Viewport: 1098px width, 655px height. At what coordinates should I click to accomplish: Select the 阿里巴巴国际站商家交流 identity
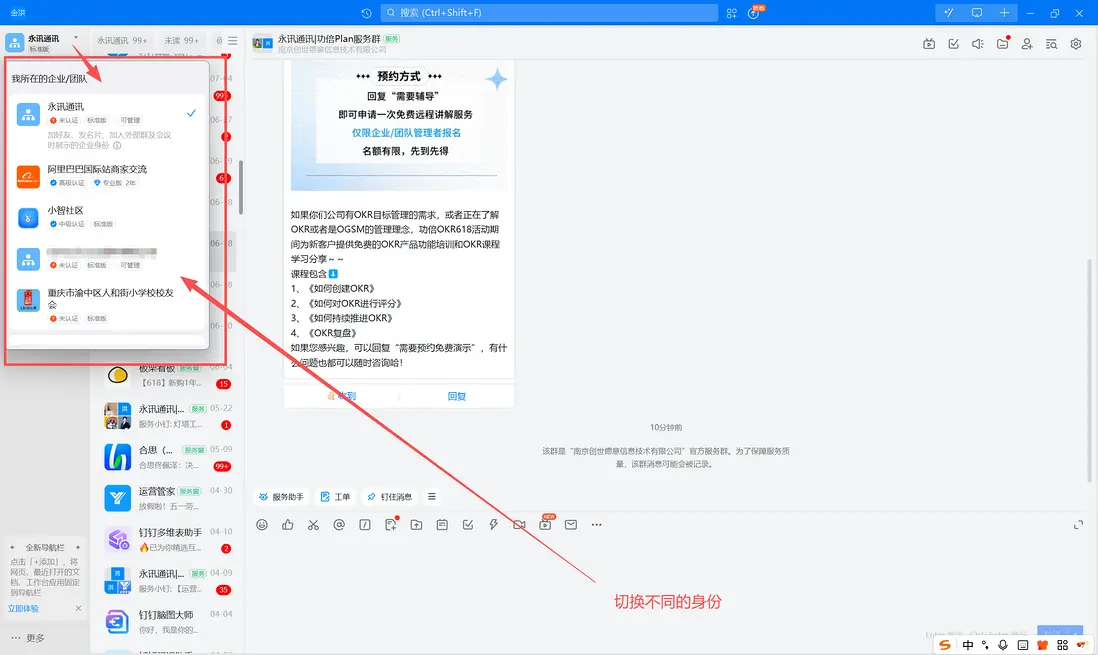point(100,175)
